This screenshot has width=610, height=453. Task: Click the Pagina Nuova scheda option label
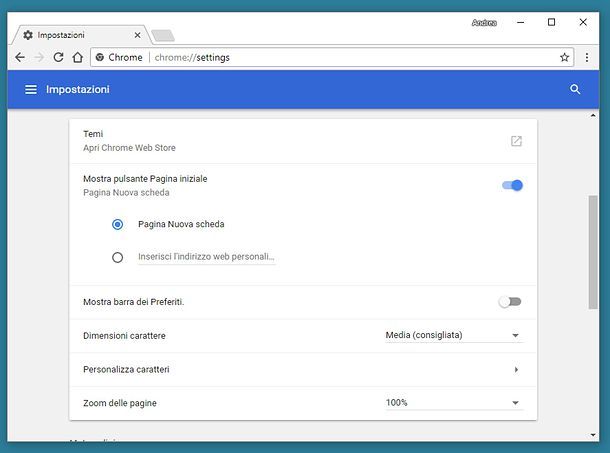181,225
